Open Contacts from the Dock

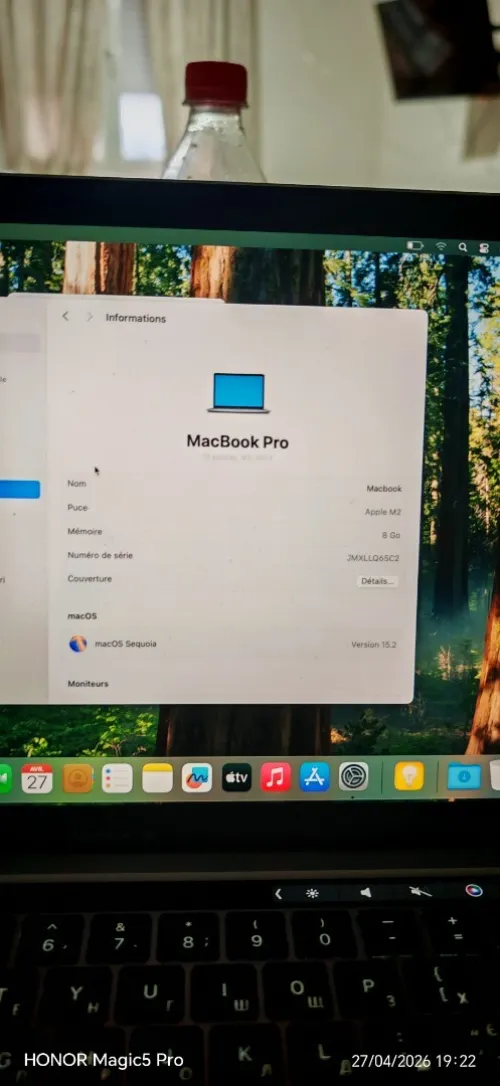point(78,778)
